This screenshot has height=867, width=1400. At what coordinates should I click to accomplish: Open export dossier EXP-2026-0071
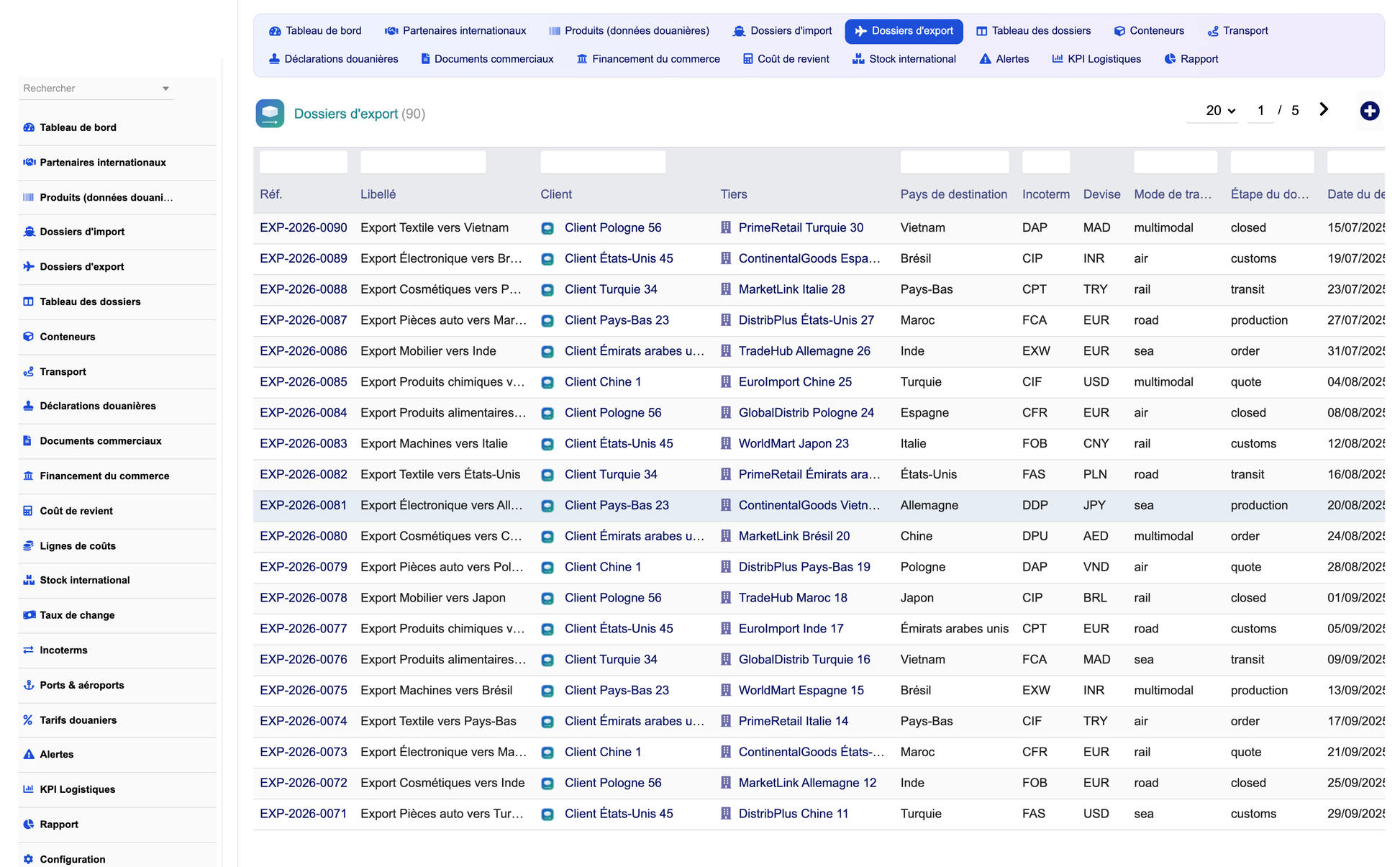pos(304,814)
